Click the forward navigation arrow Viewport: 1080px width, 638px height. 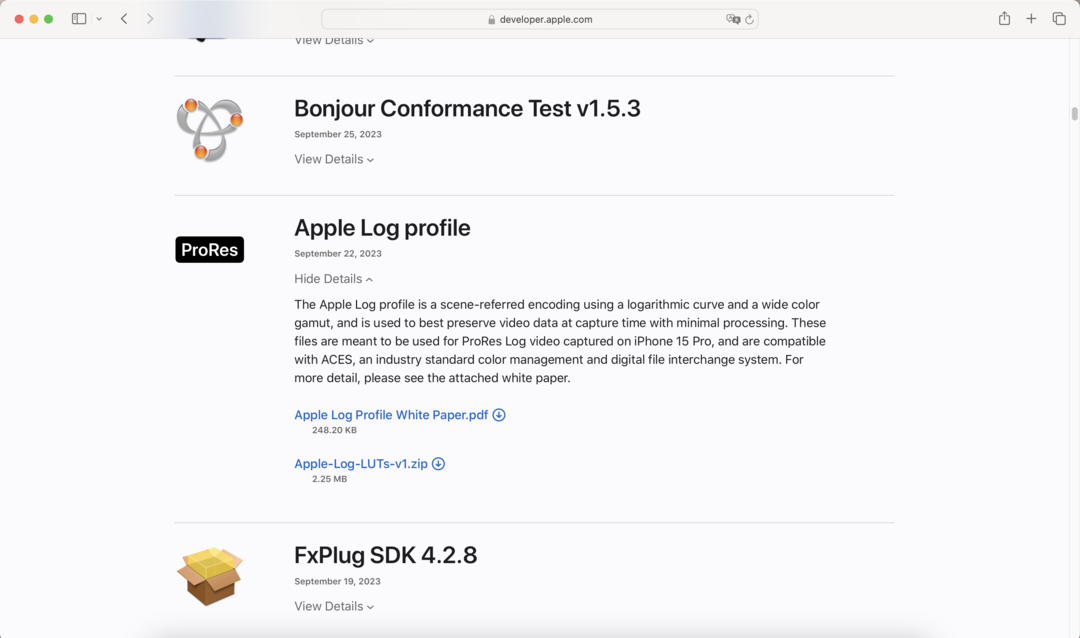coord(150,19)
